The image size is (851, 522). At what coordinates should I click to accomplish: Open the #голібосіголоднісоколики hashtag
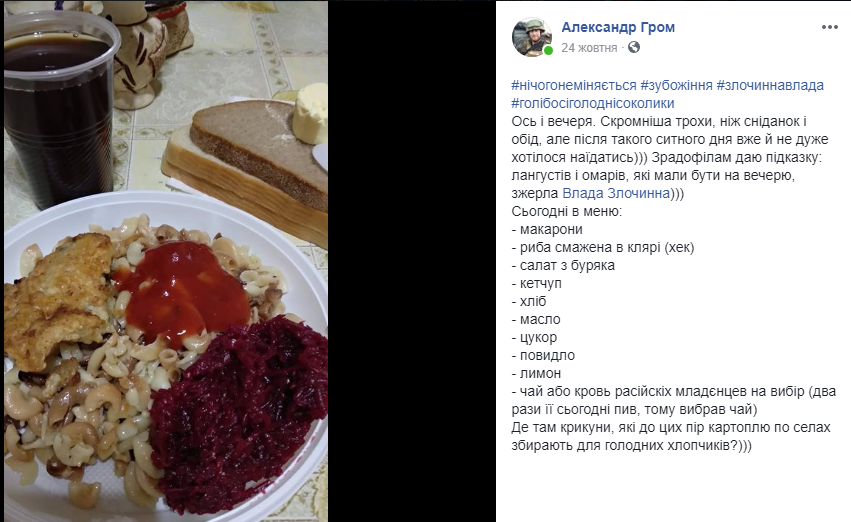coord(593,103)
